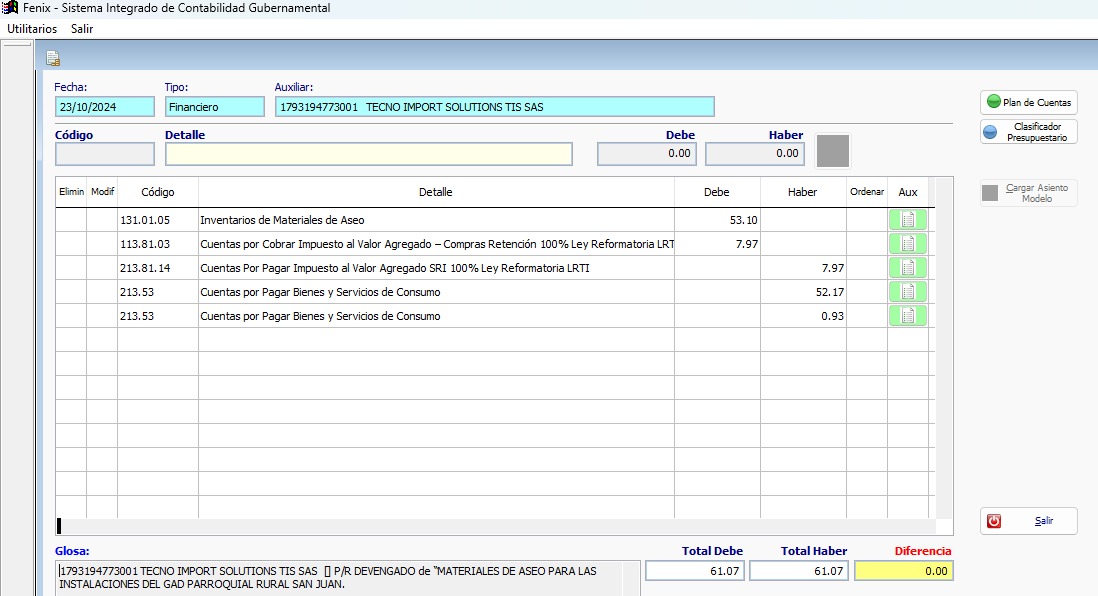Click the document icon in the top toolbar

pyautogui.click(x=53, y=58)
